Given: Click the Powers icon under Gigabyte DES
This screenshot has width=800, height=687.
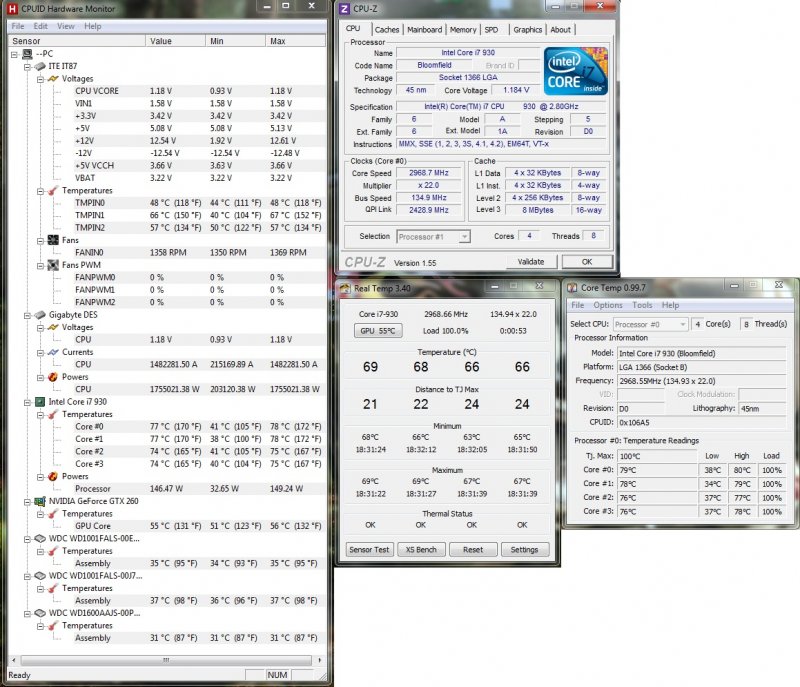Looking at the screenshot, I should coord(53,377).
